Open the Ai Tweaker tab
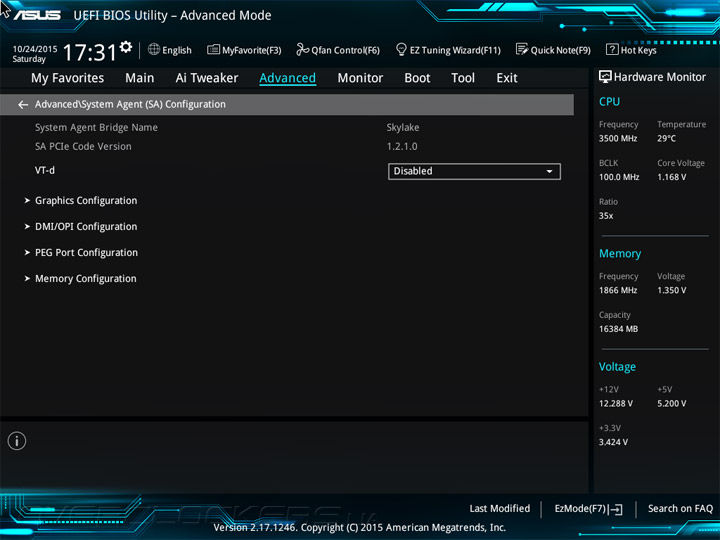 point(207,78)
